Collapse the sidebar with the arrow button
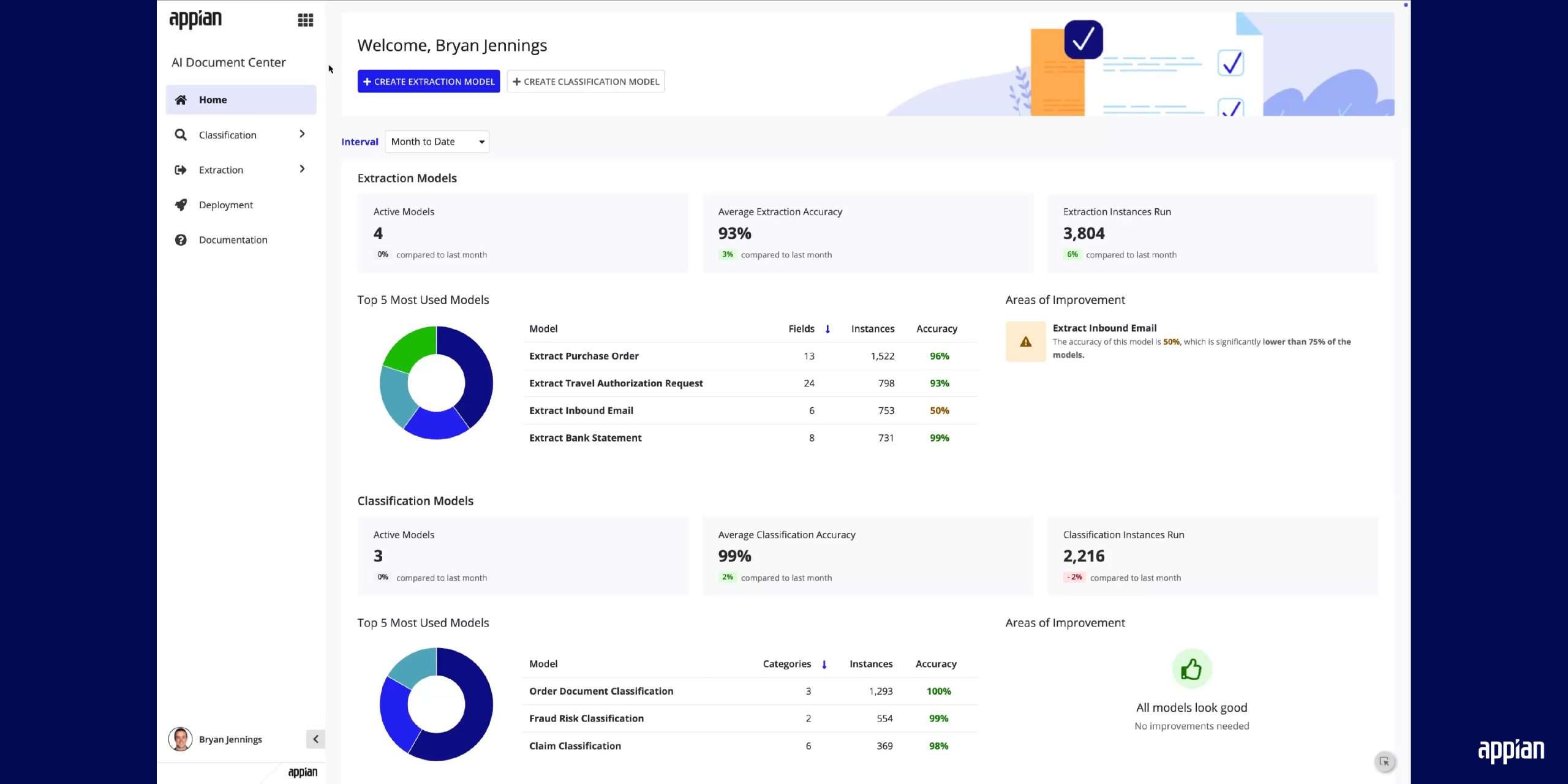Image resolution: width=1568 pixels, height=784 pixels. coord(315,739)
